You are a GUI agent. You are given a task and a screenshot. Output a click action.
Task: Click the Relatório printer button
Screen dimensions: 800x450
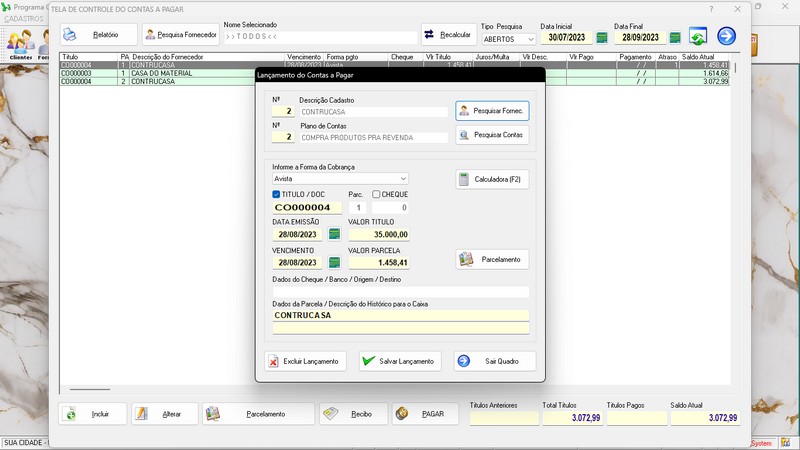tap(98, 35)
